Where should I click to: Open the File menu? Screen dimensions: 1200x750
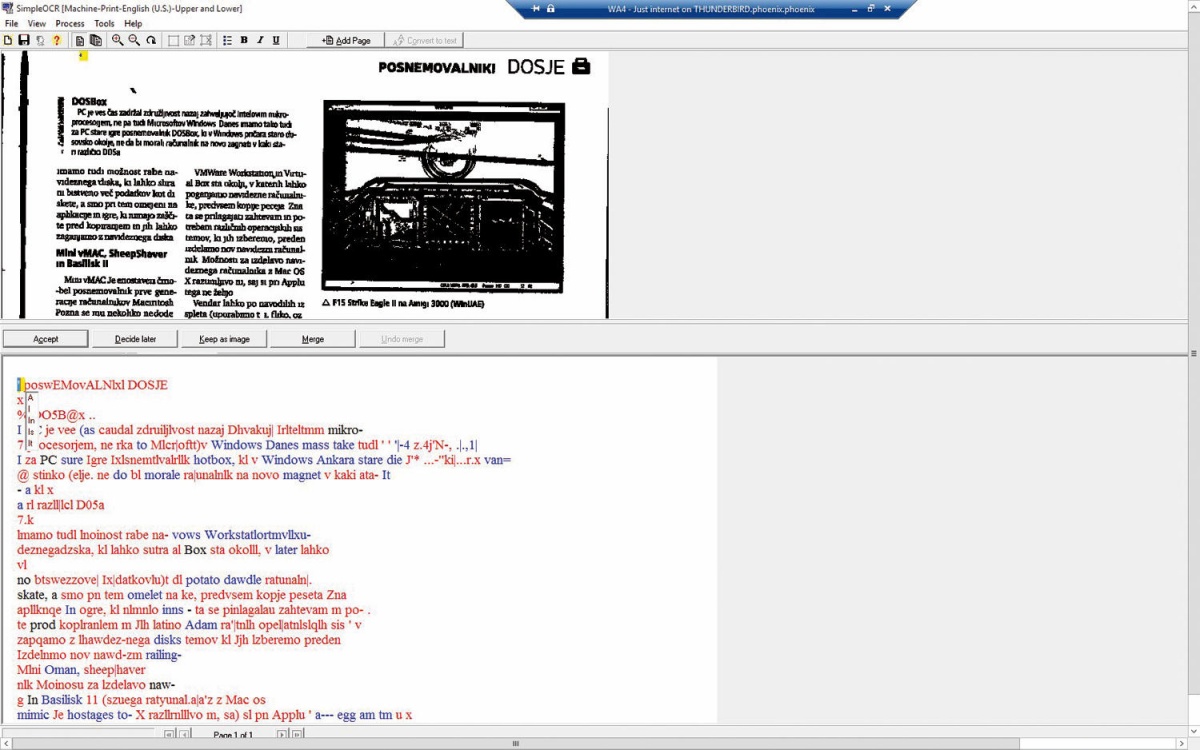pos(12,23)
